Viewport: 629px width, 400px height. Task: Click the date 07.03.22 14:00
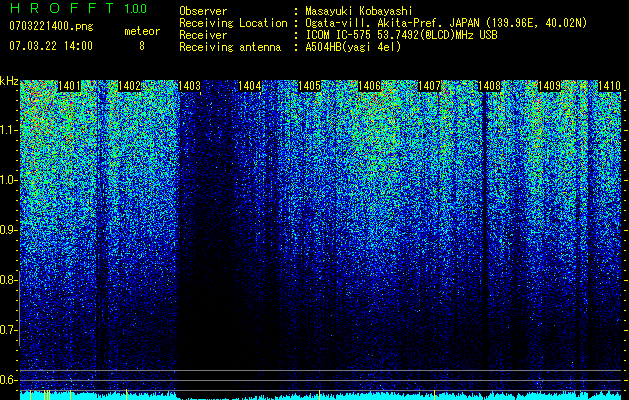(51, 46)
